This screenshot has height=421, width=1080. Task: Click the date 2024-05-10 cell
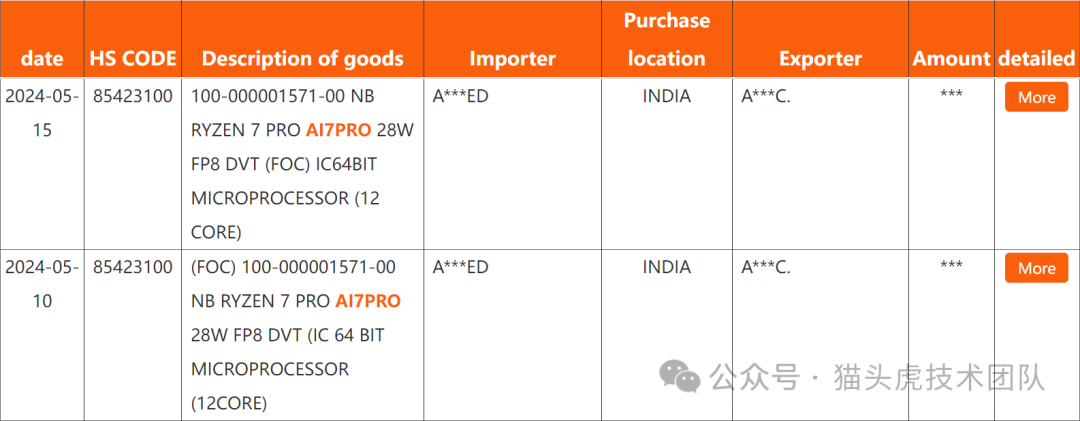tap(42, 284)
